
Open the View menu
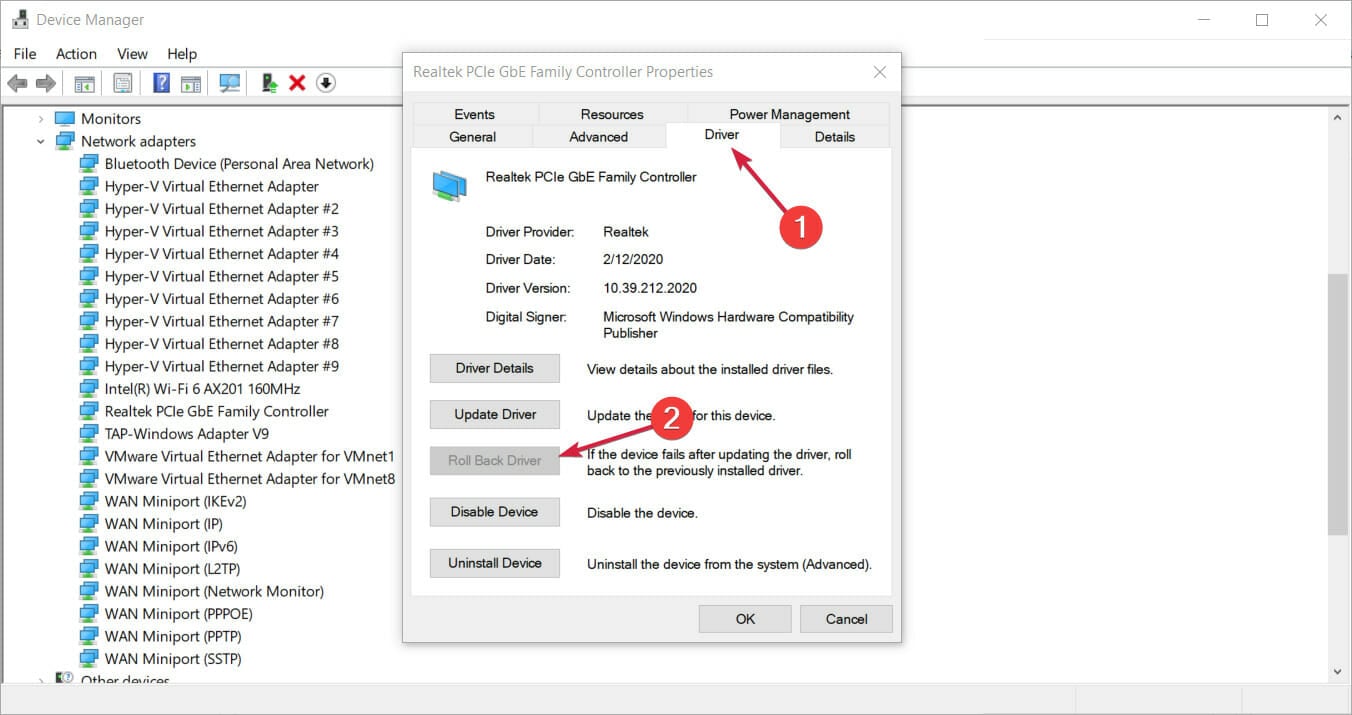132,54
